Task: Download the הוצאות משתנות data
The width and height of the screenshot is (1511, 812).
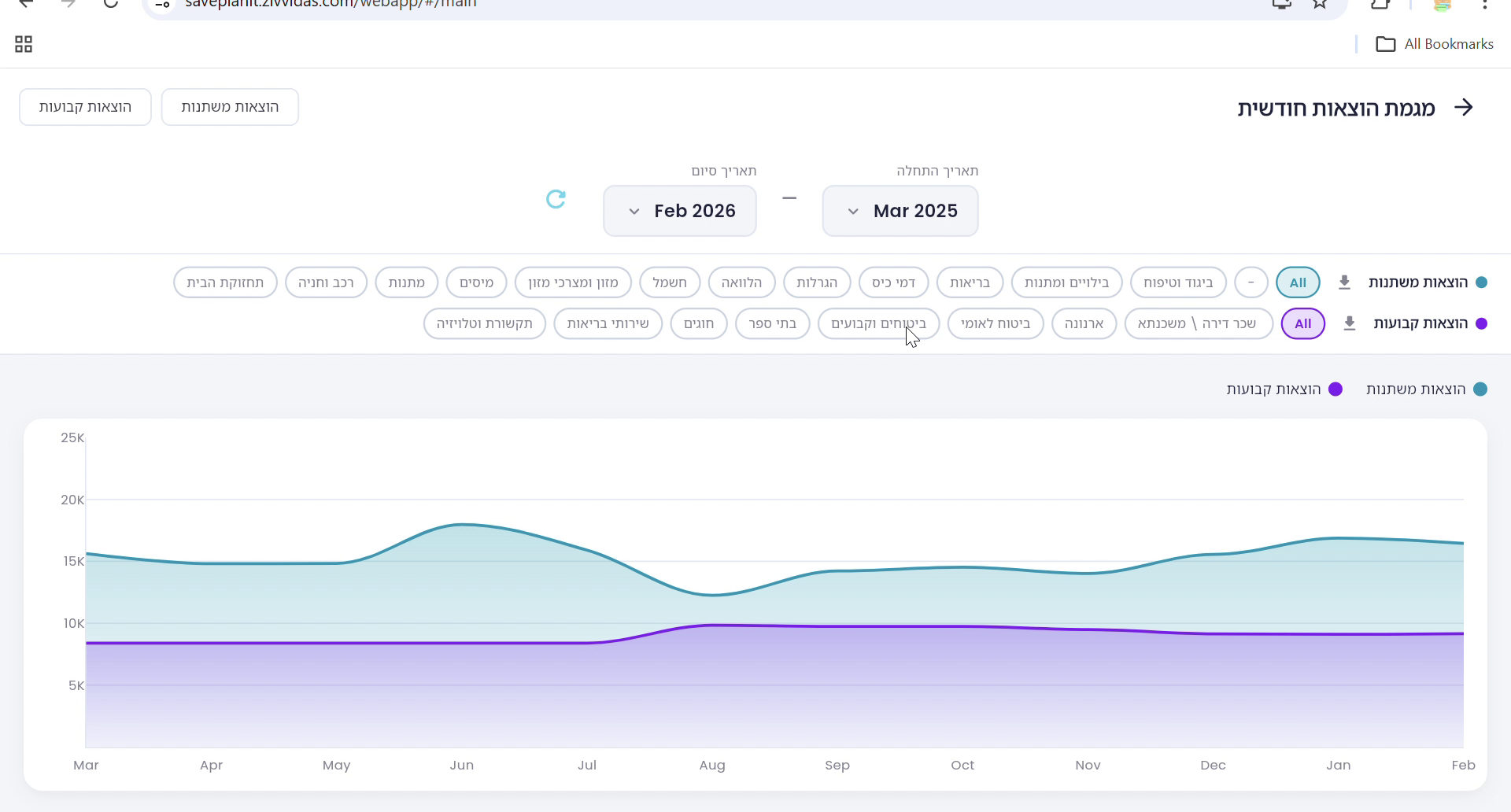Action: click(x=1344, y=282)
